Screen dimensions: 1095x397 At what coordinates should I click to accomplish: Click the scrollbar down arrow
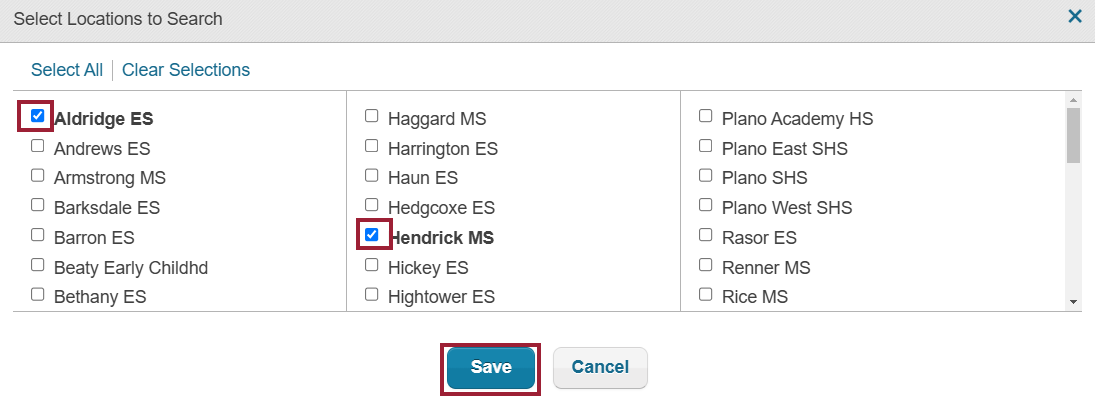click(1073, 302)
